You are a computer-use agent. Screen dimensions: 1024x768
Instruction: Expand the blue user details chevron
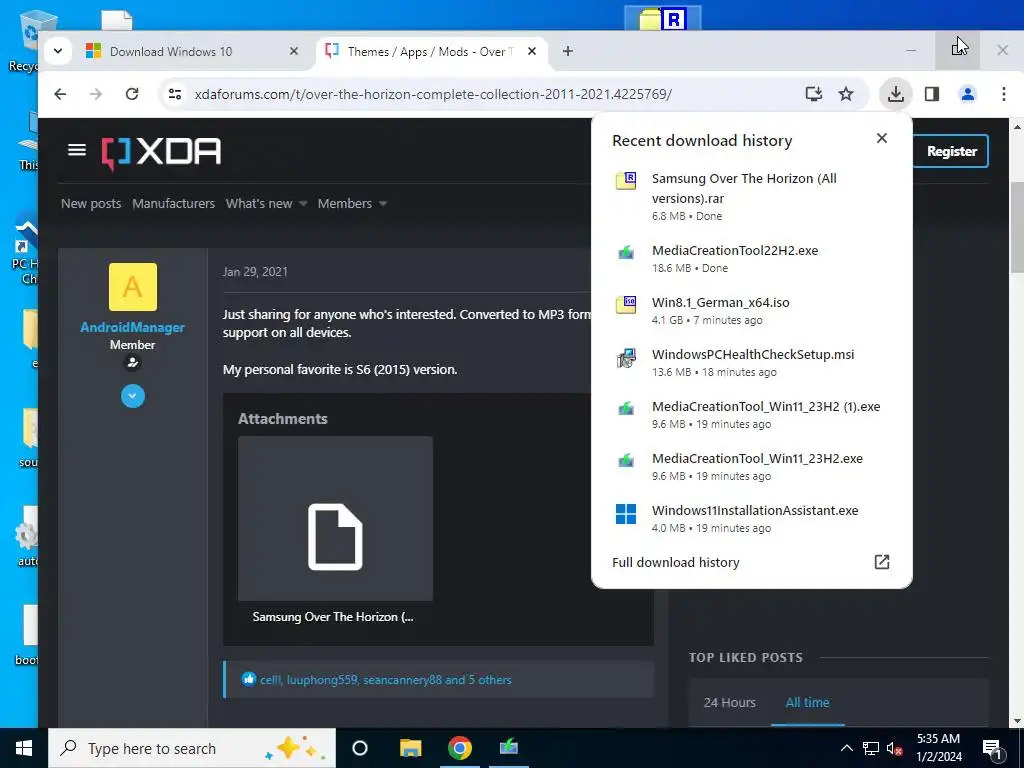133,396
